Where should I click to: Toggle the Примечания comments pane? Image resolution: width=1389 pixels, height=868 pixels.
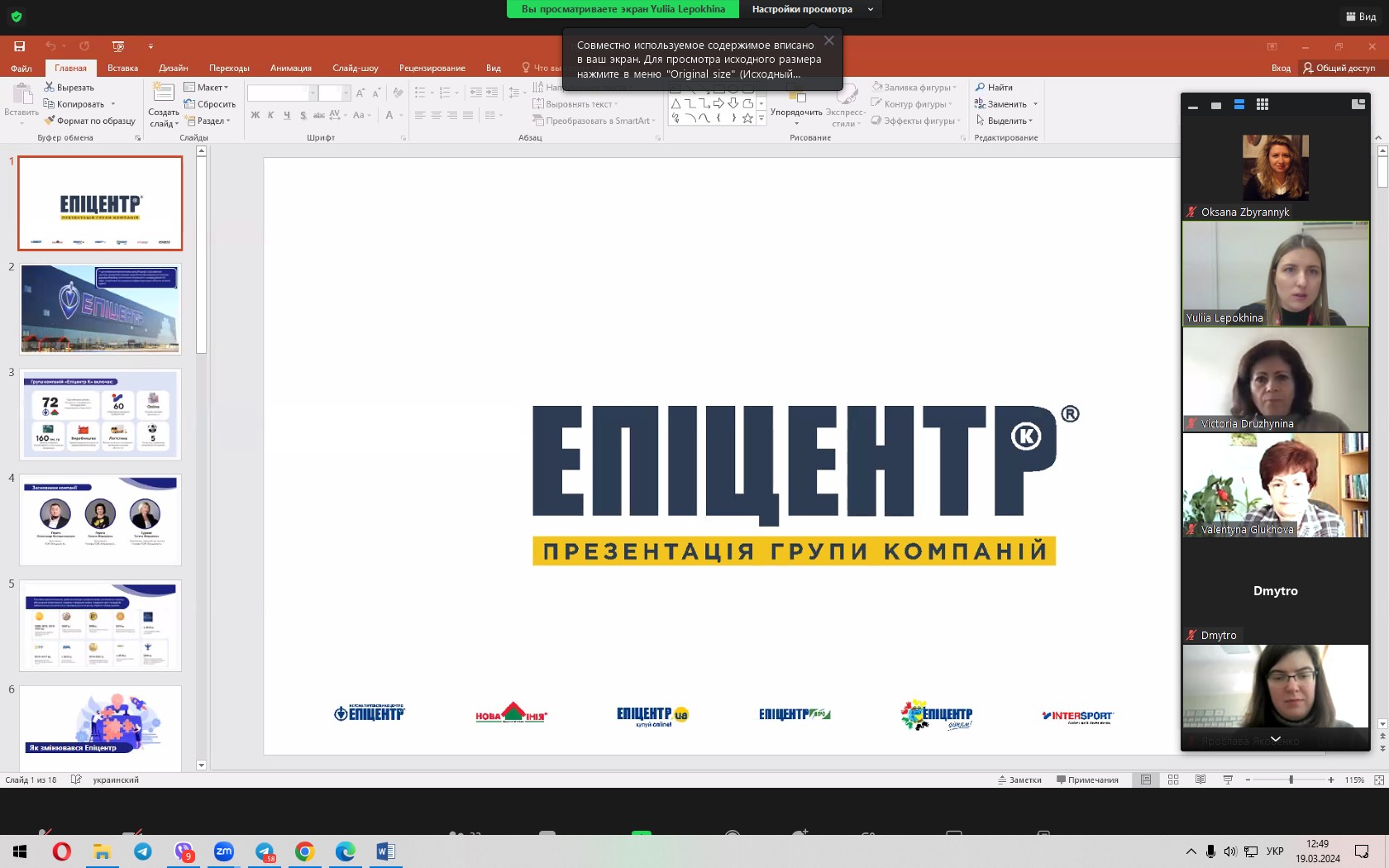[1087, 780]
